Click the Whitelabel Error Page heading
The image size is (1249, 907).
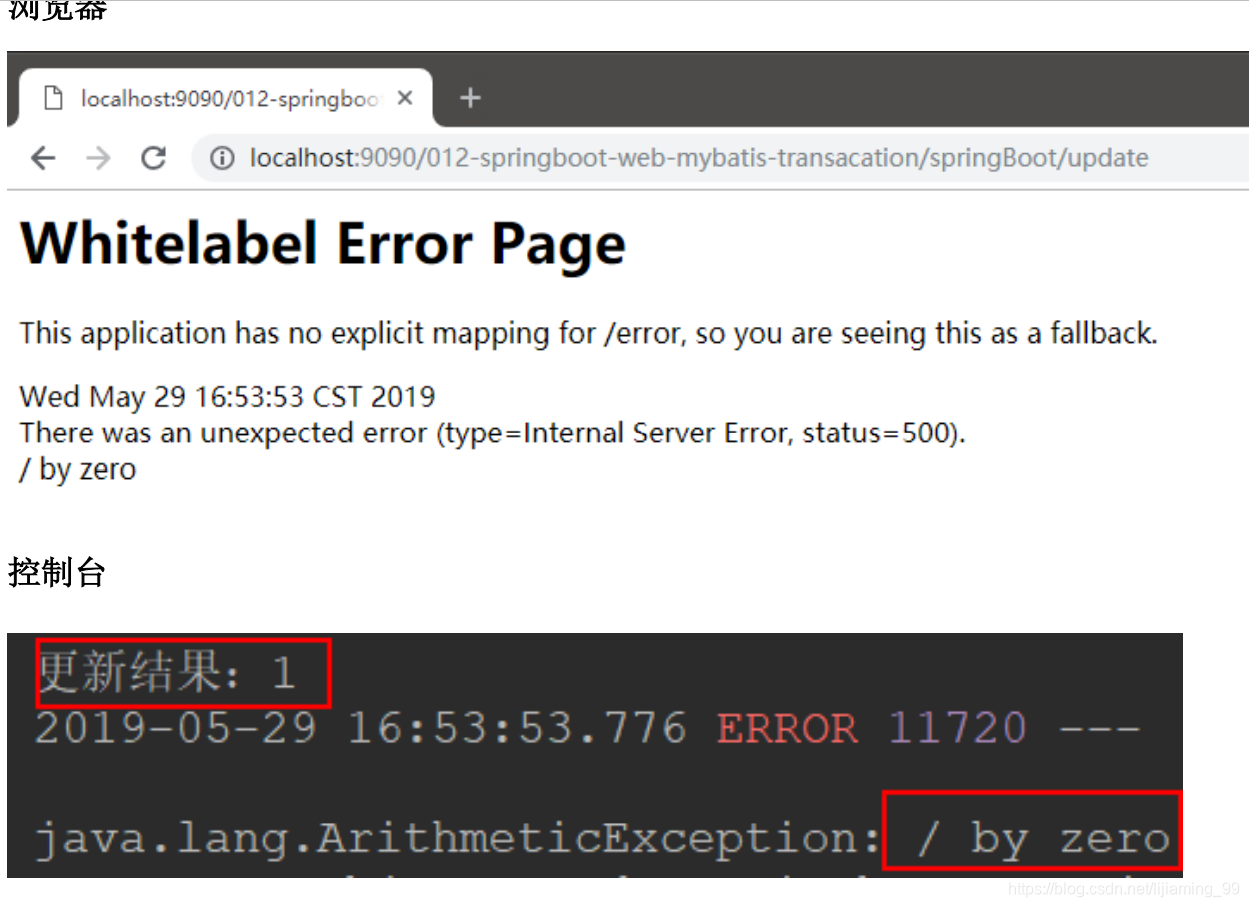[323, 243]
